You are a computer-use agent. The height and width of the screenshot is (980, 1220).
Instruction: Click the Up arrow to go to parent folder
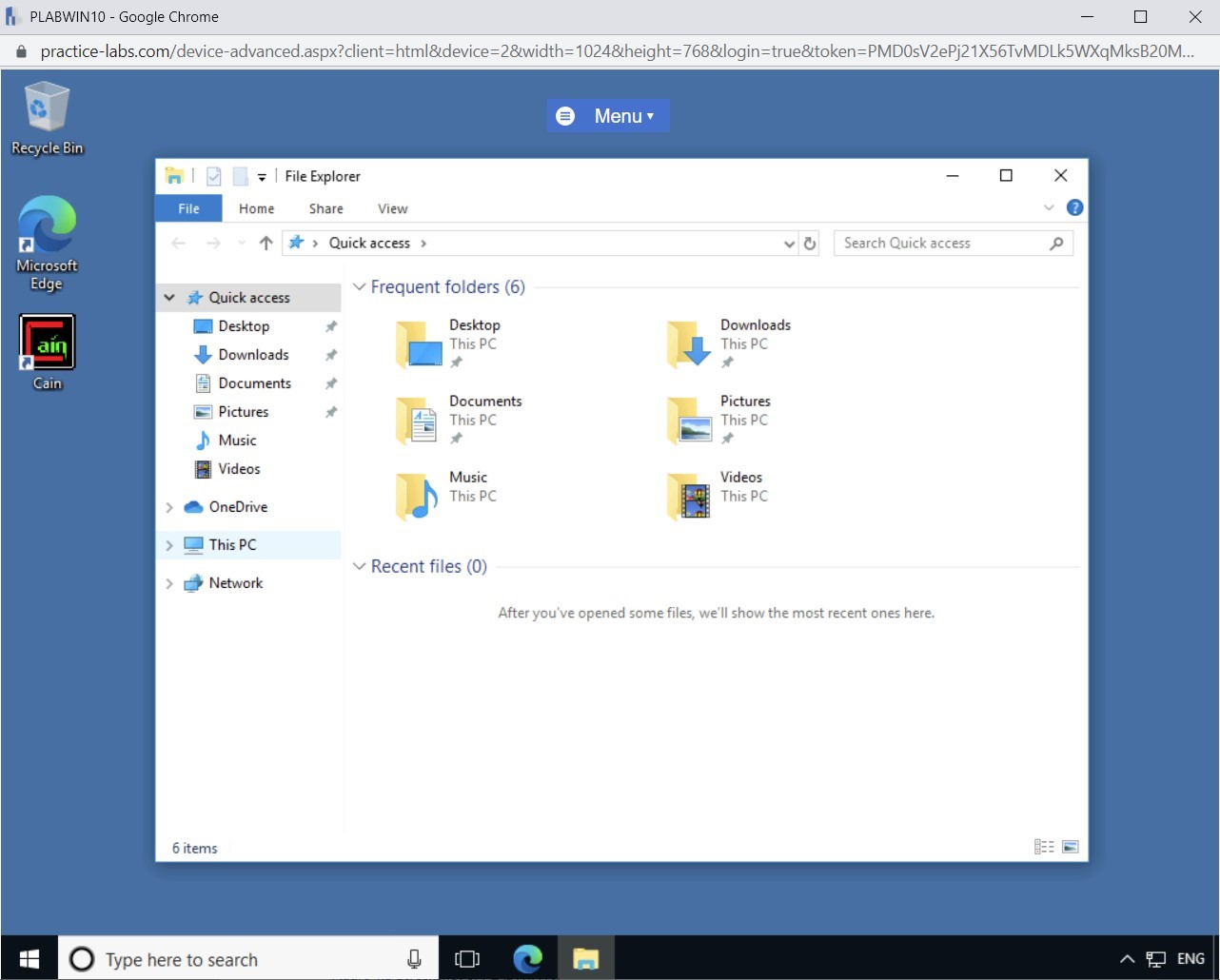[265, 243]
